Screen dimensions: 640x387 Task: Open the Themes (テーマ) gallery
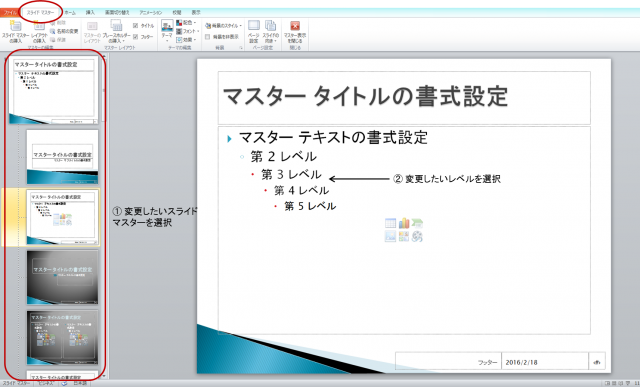(x=167, y=31)
